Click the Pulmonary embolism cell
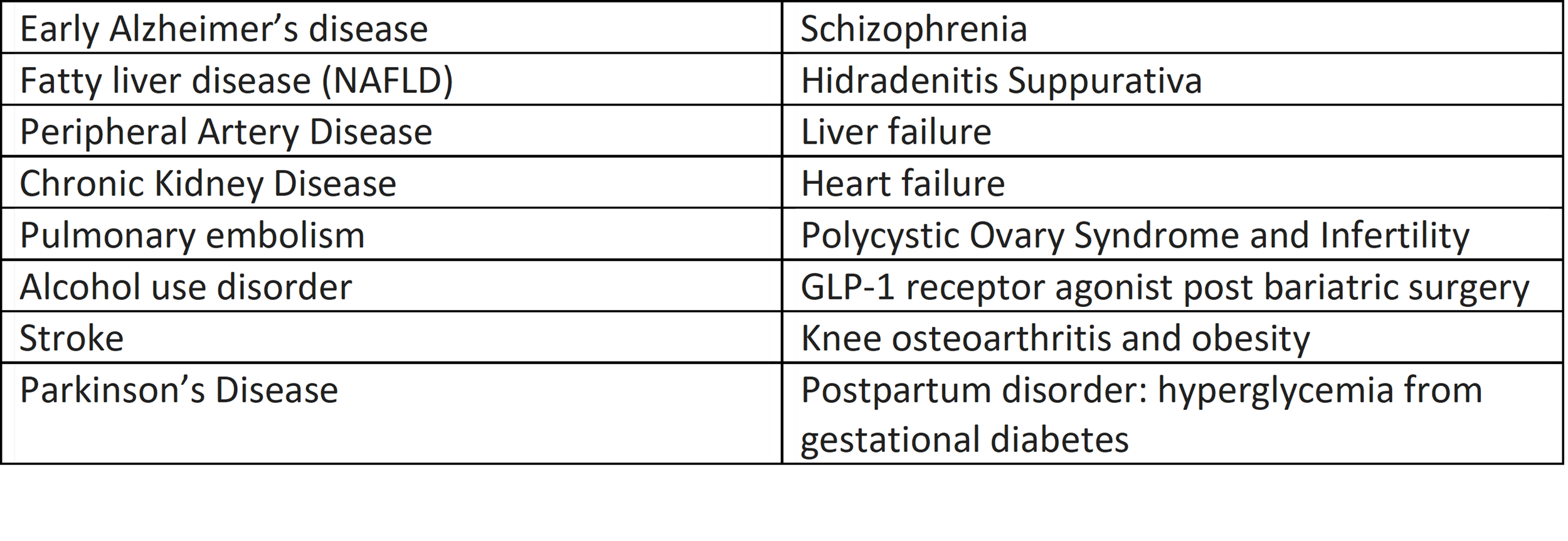The height and width of the screenshot is (541, 1568). click(391, 233)
